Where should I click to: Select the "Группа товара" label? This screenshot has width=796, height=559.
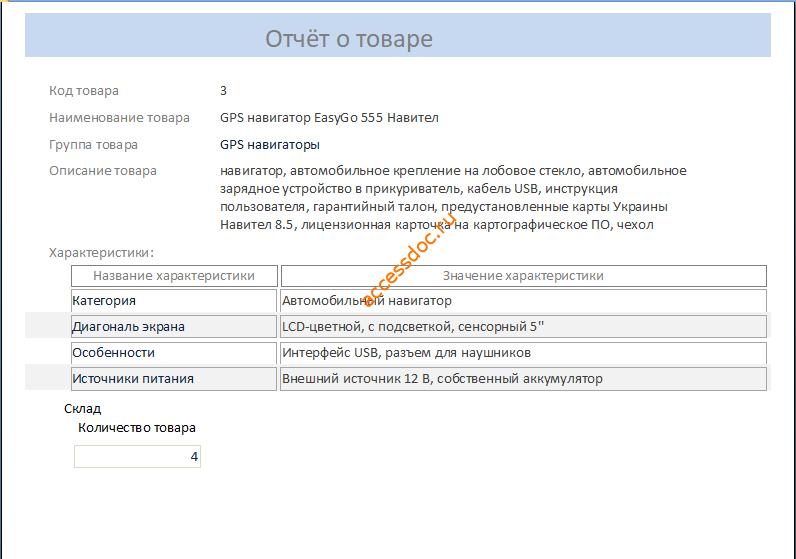(93, 144)
